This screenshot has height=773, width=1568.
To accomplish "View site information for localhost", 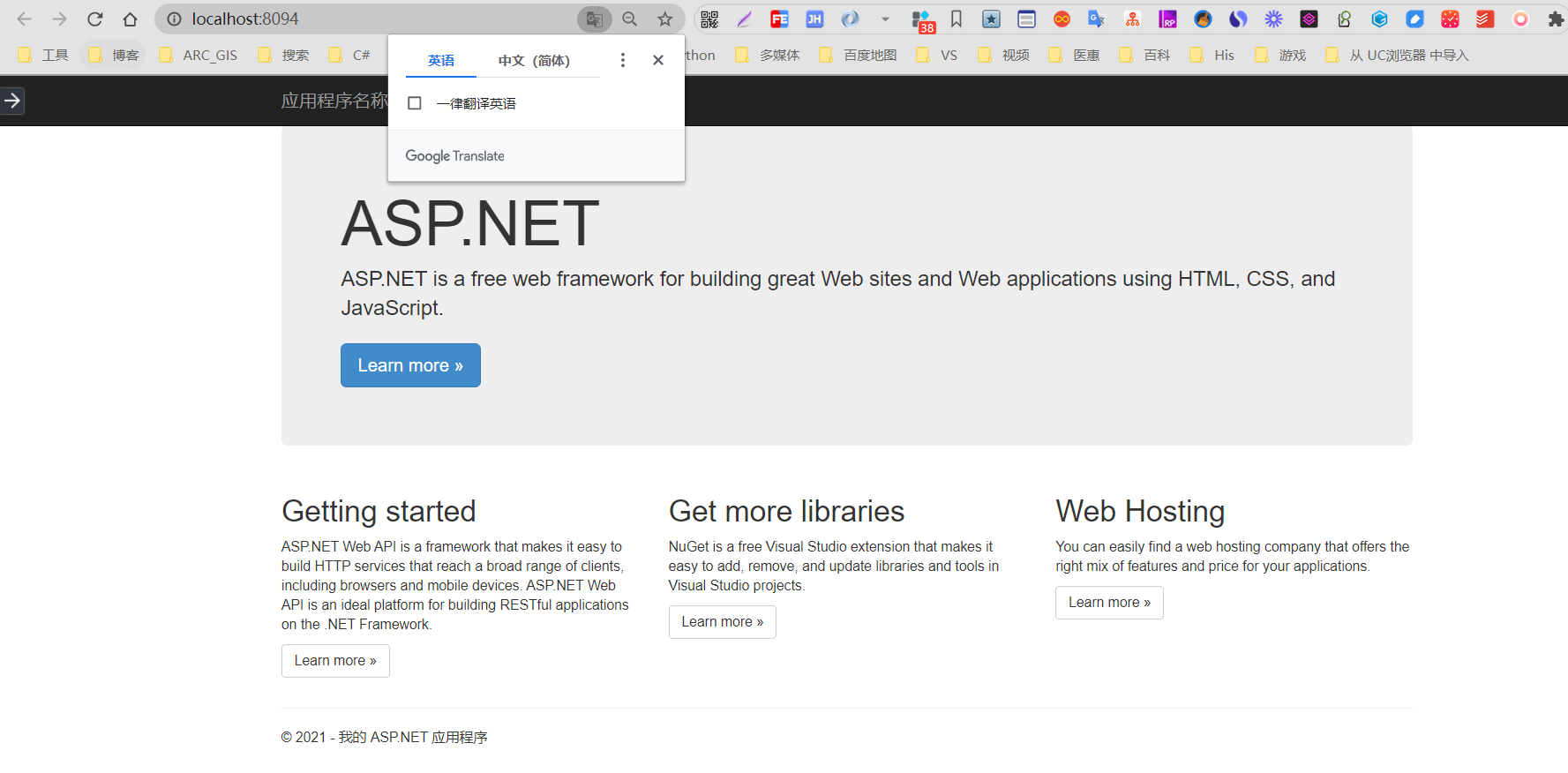I will (x=174, y=19).
